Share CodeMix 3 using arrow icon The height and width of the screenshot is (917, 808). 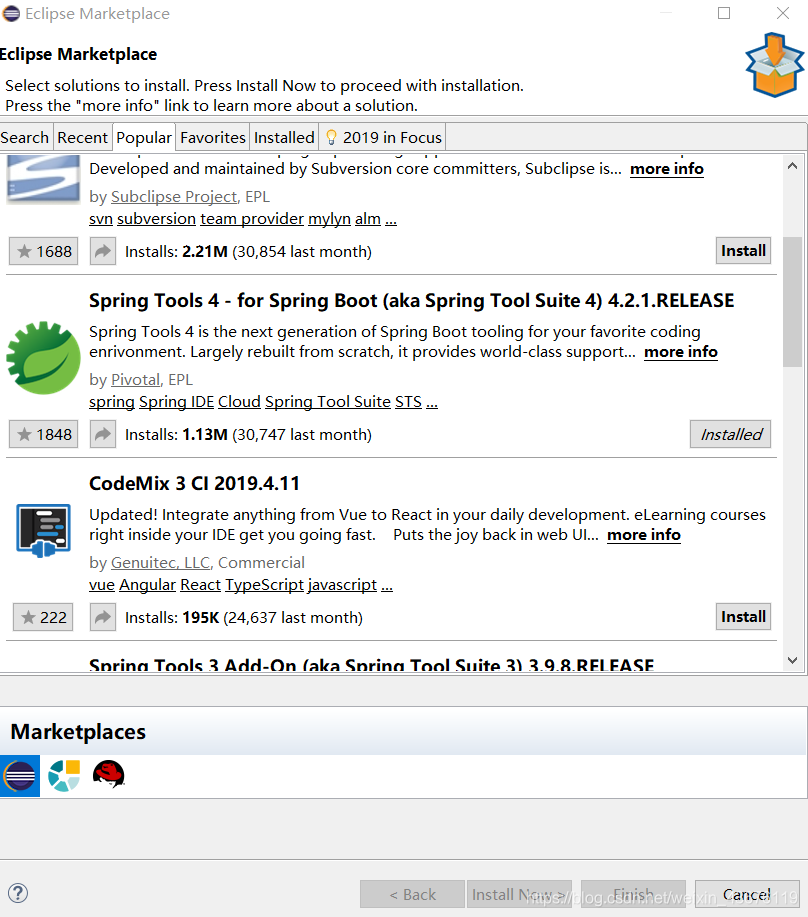(x=103, y=618)
